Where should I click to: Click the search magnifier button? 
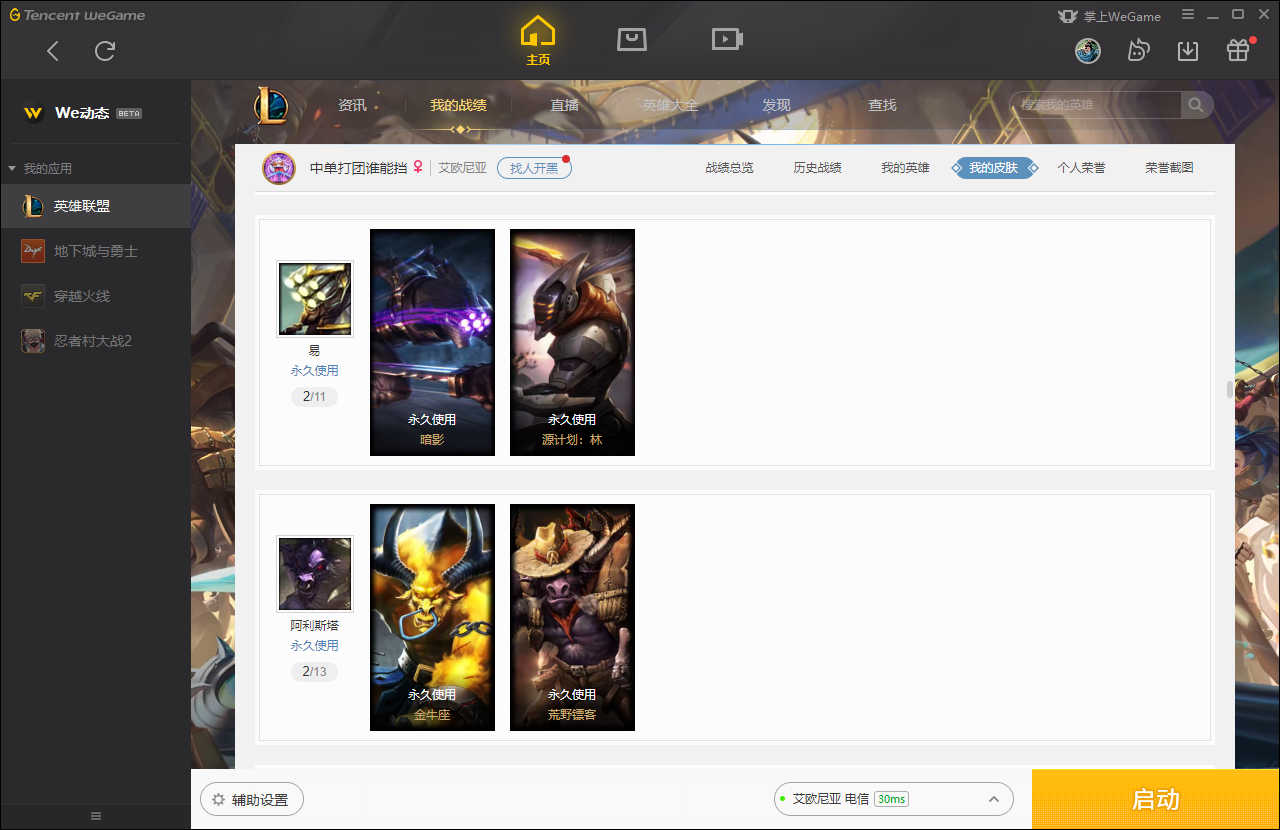click(1196, 105)
